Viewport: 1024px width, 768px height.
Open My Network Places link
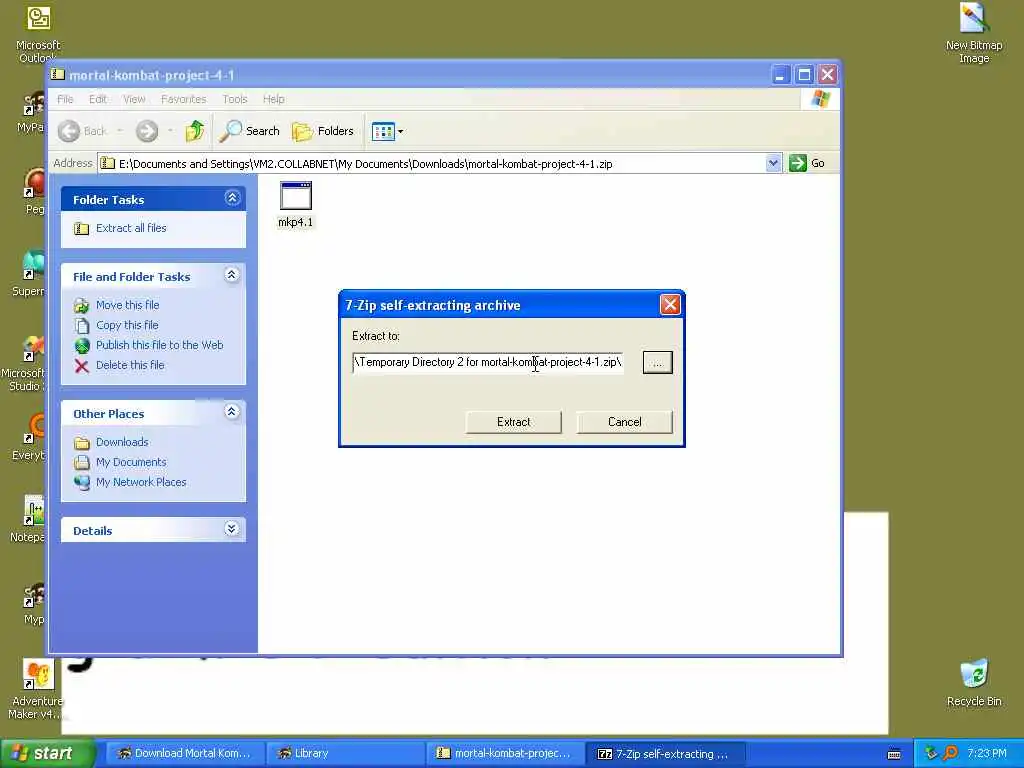pos(141,482)
